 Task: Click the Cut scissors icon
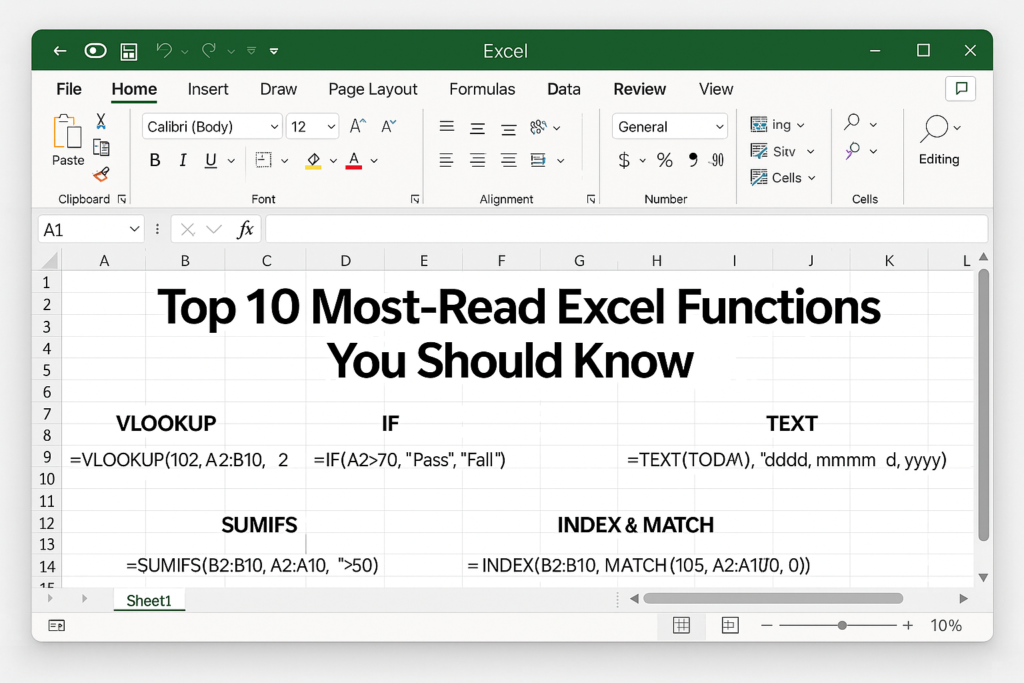pyautogui.click(x=101, y=121)
